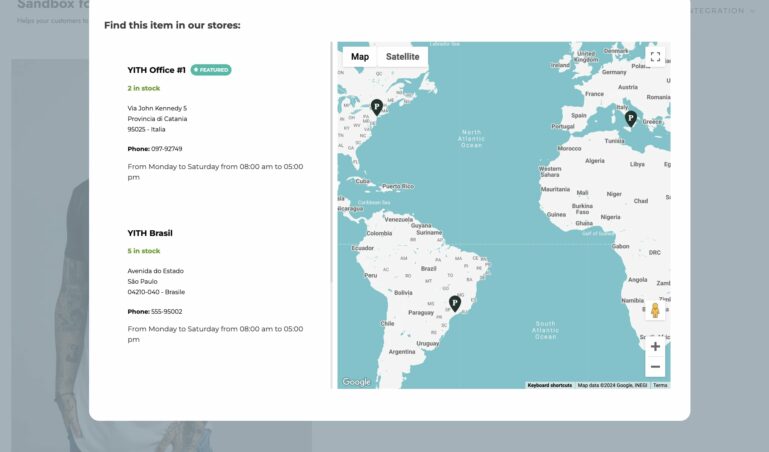Screen dimensions: 769x452
Task: Open the Google logo link on map
Action: (357, 382)
